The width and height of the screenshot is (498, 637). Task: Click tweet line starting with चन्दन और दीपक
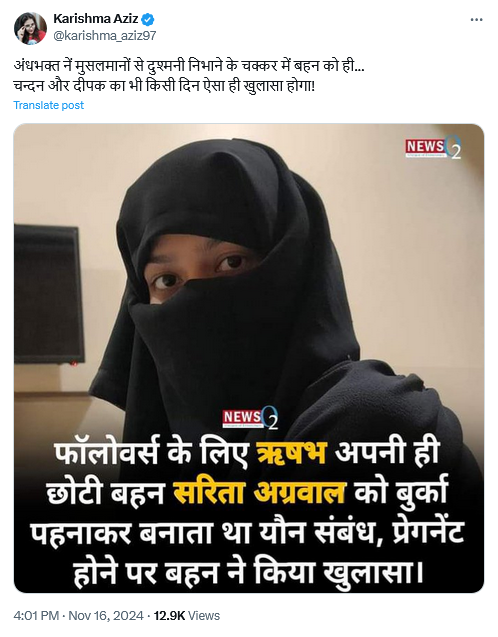(x=164, y=86)
